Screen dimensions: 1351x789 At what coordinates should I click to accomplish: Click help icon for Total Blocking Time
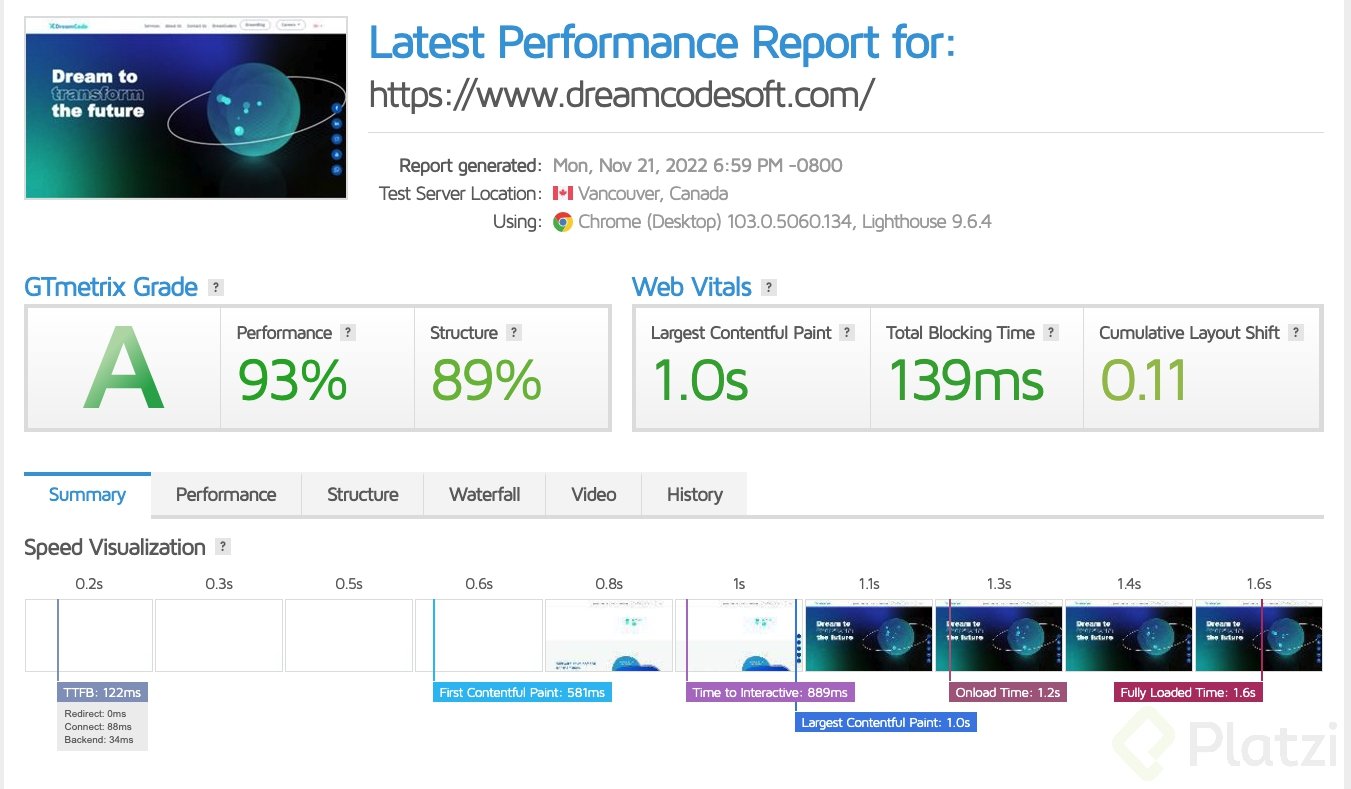[1051, 333]
